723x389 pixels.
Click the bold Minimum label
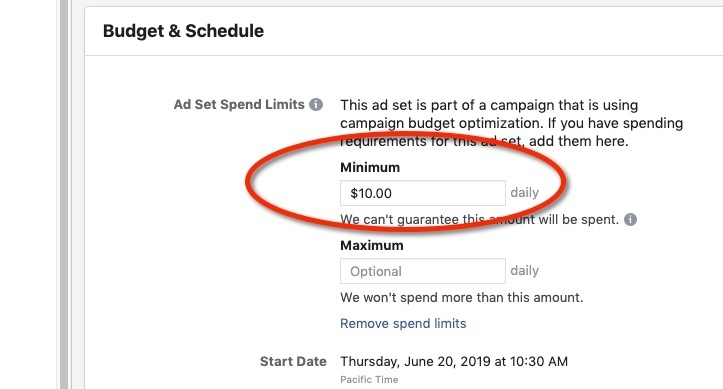pos(370,167)
